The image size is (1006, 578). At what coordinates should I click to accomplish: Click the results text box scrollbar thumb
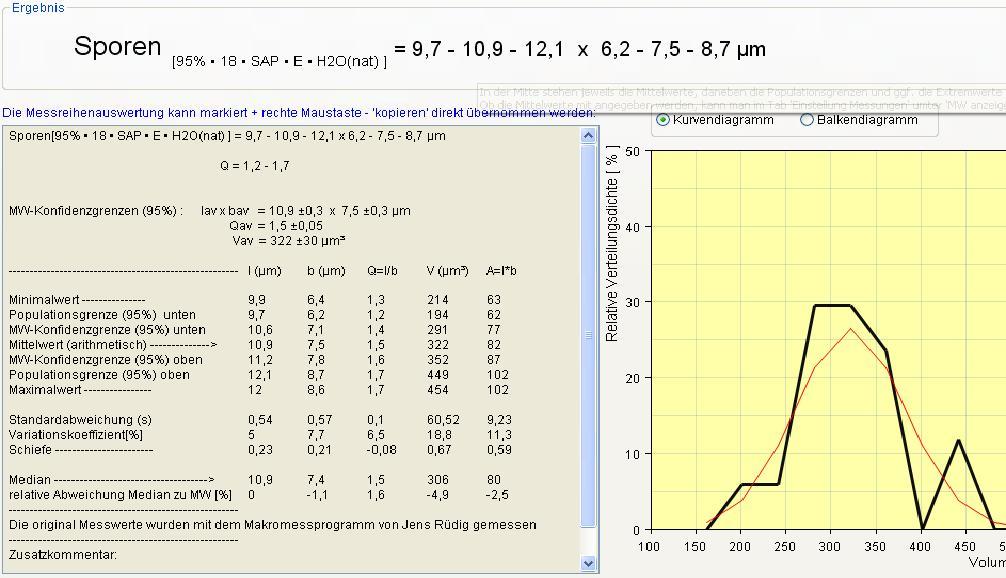click(x=589, y=340)
